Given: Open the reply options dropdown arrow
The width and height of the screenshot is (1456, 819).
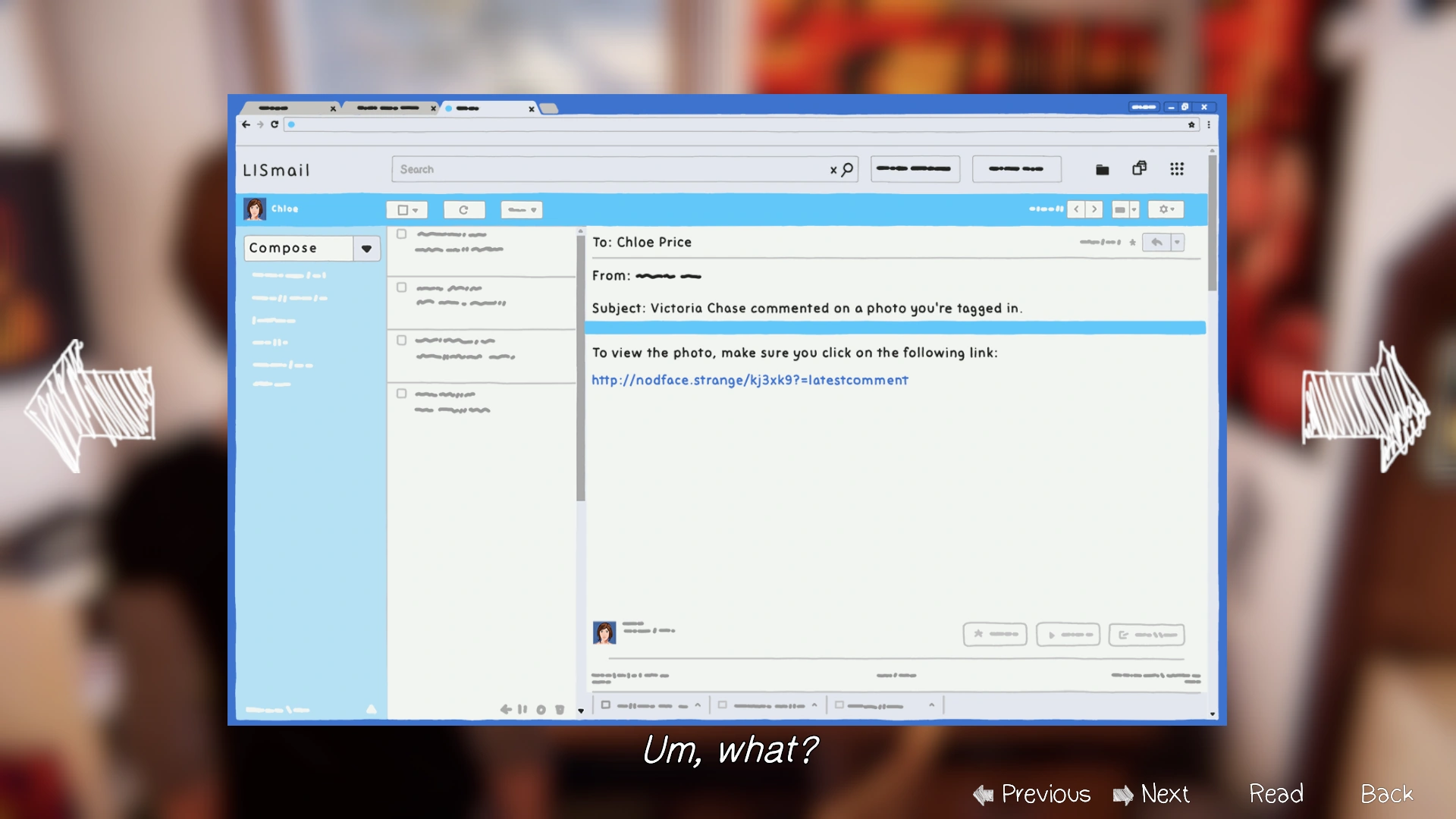Looking at the screenshot, I should click(x=1177, y=243).
